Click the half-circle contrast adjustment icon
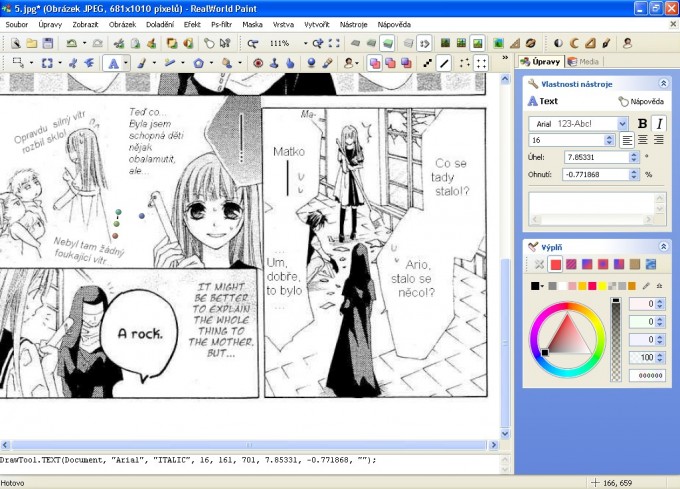 (558, 43)
